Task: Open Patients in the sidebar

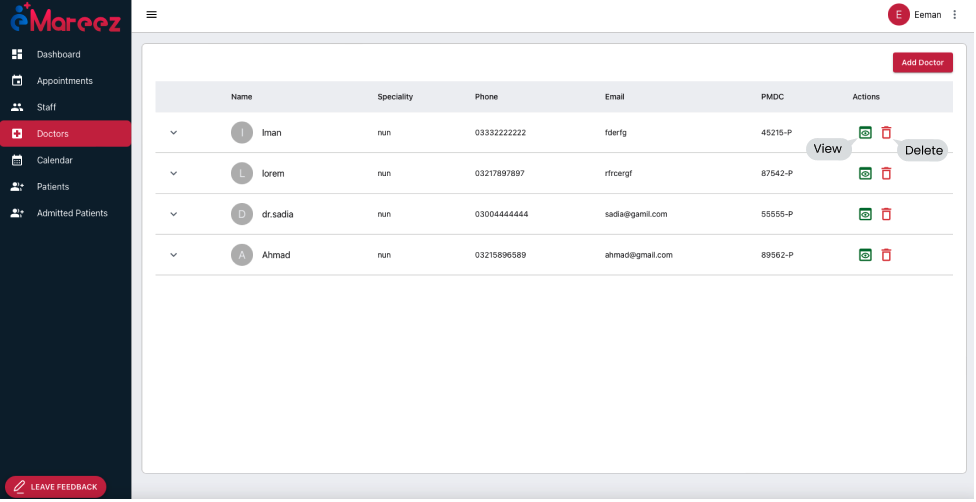Action: coord(65,187)
